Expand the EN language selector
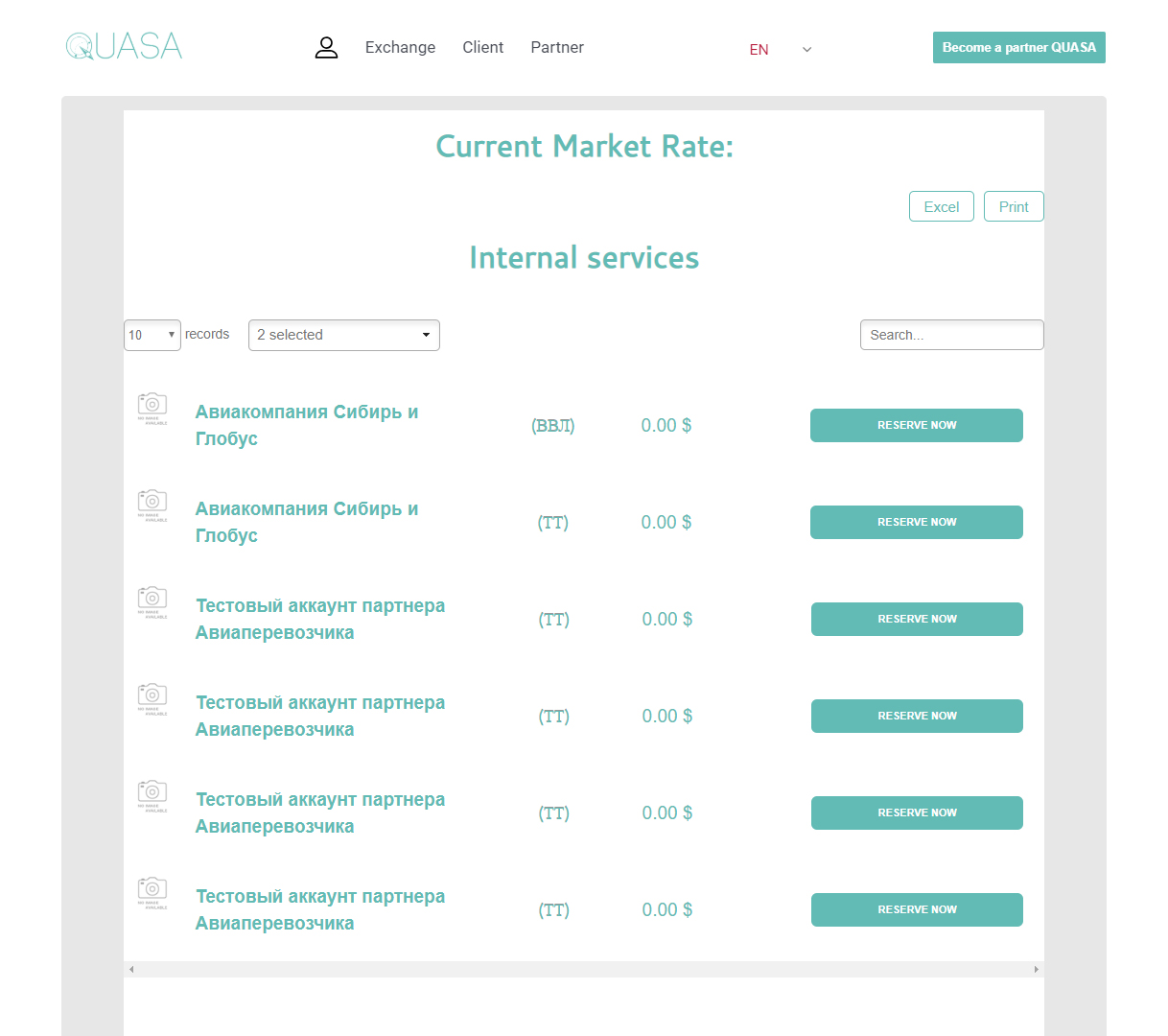Image resolution: width=1168 pixels, height=1036 pixels. click(x=781, y=49)
